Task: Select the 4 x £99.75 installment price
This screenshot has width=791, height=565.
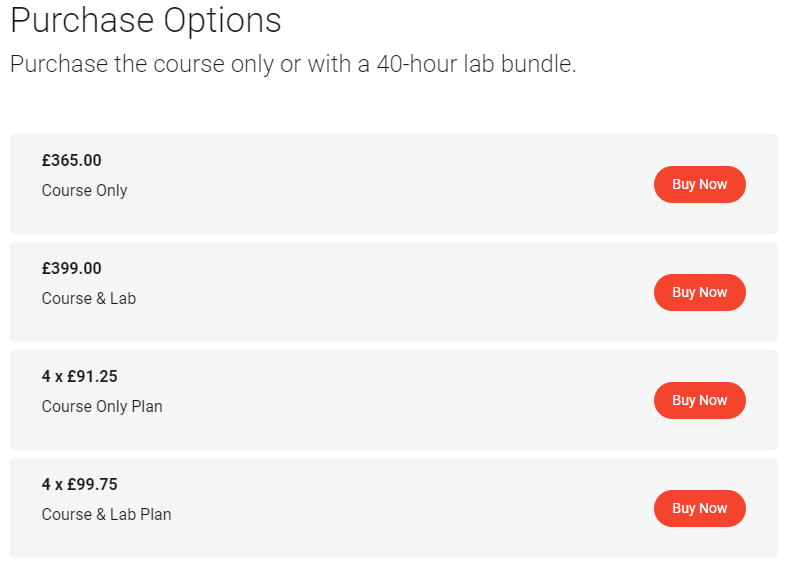Action: tap(80, 484)
